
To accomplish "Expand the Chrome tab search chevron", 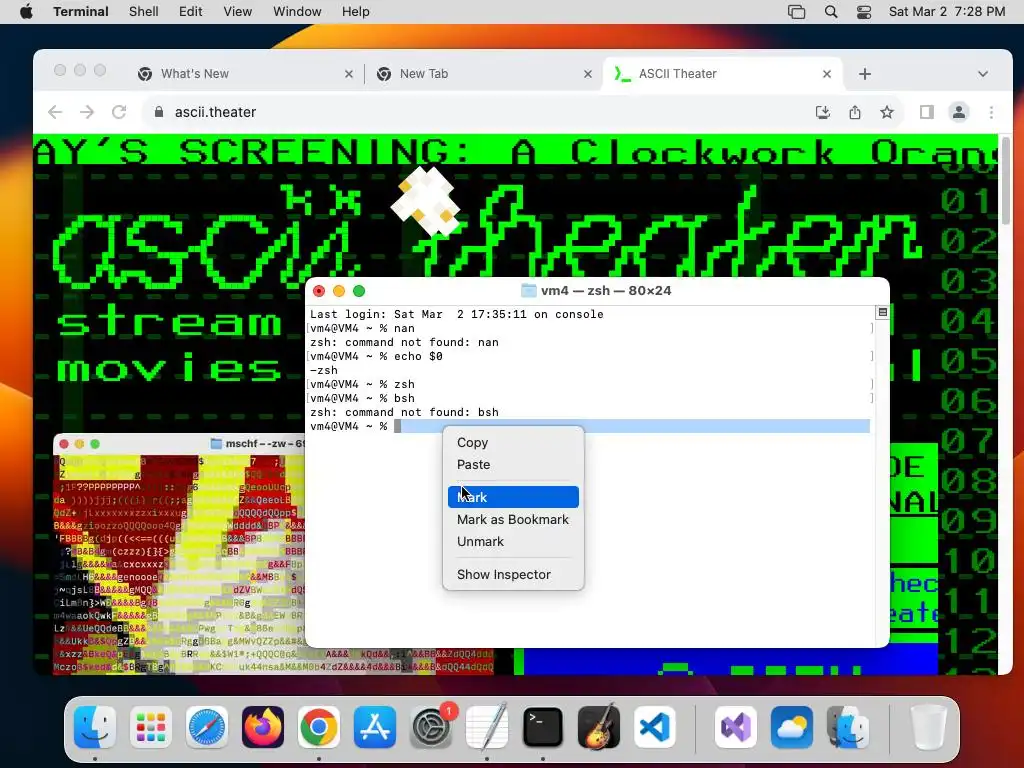I will click(983, 74).
